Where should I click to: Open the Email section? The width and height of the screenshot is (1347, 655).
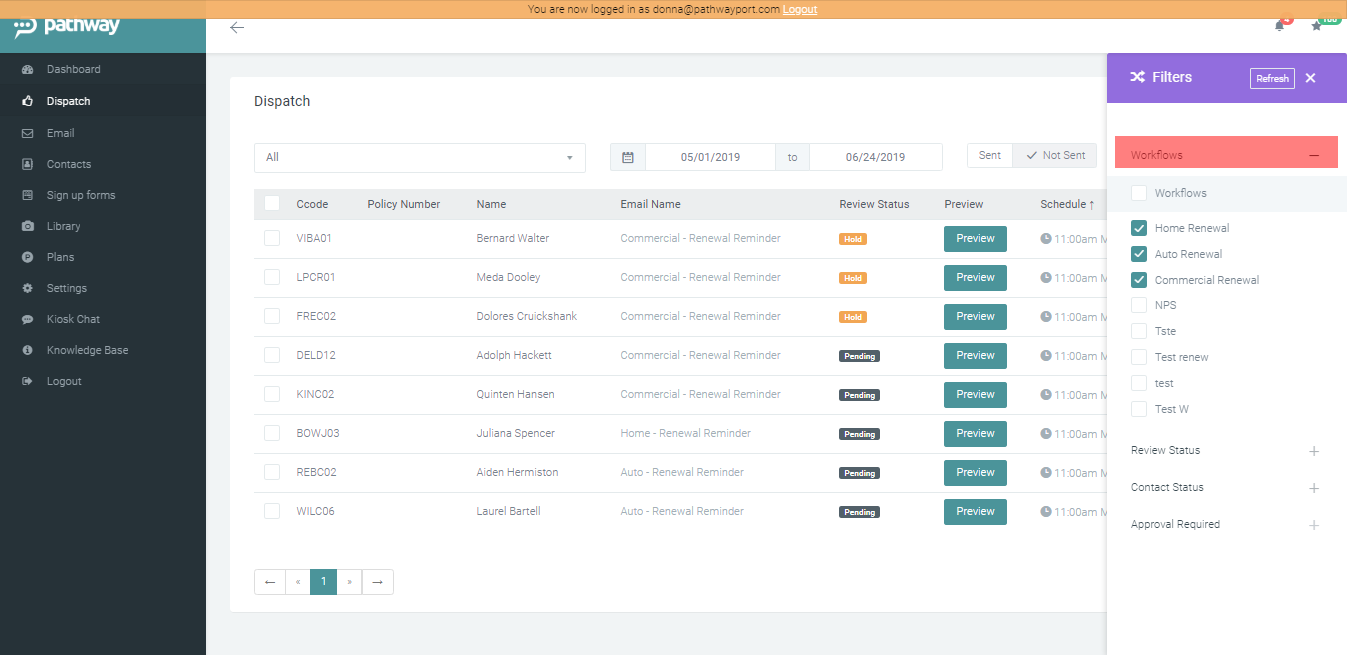pos(60,132)
